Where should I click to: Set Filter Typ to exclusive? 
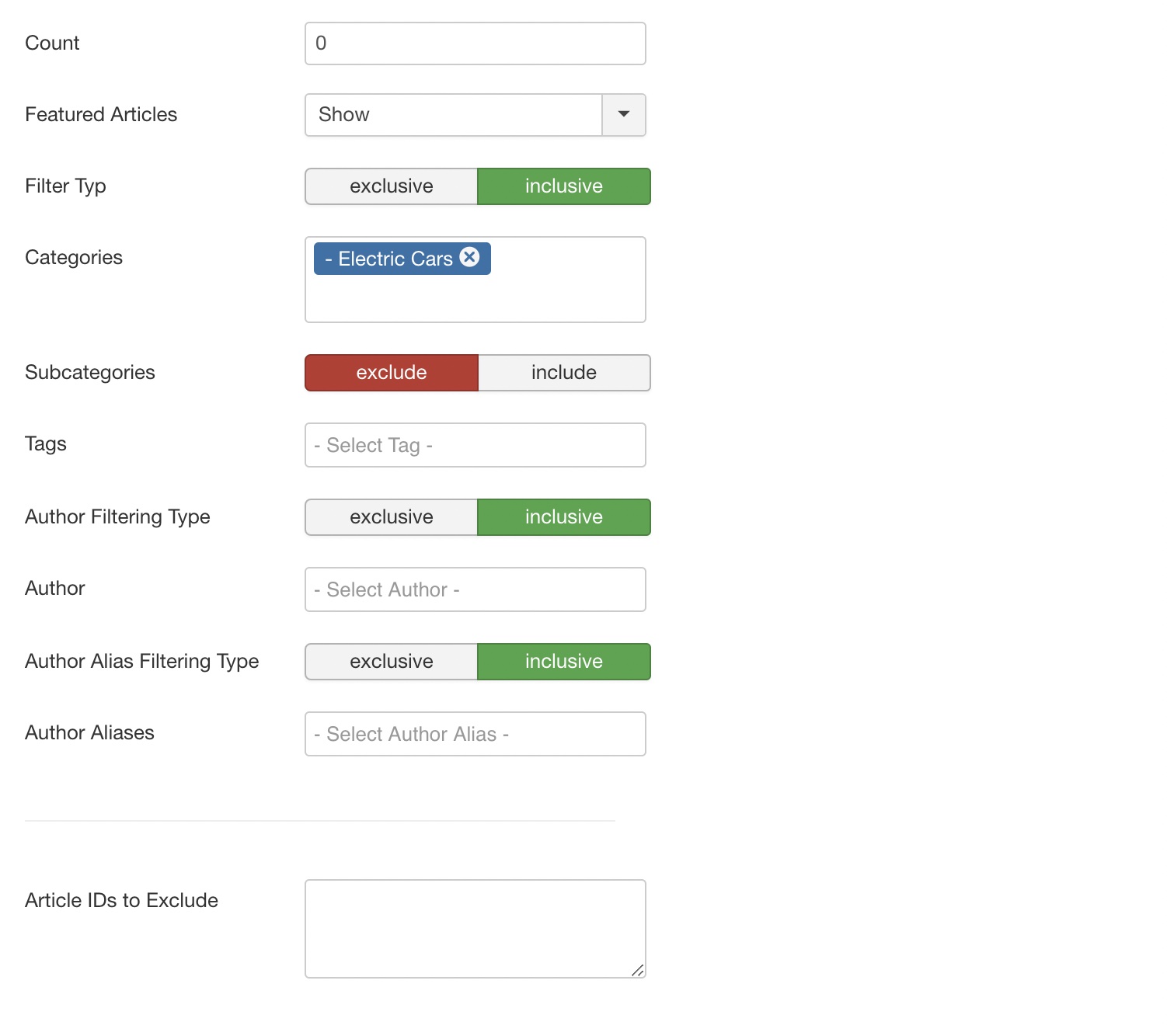pyautogui.click(x=392, y=186)
